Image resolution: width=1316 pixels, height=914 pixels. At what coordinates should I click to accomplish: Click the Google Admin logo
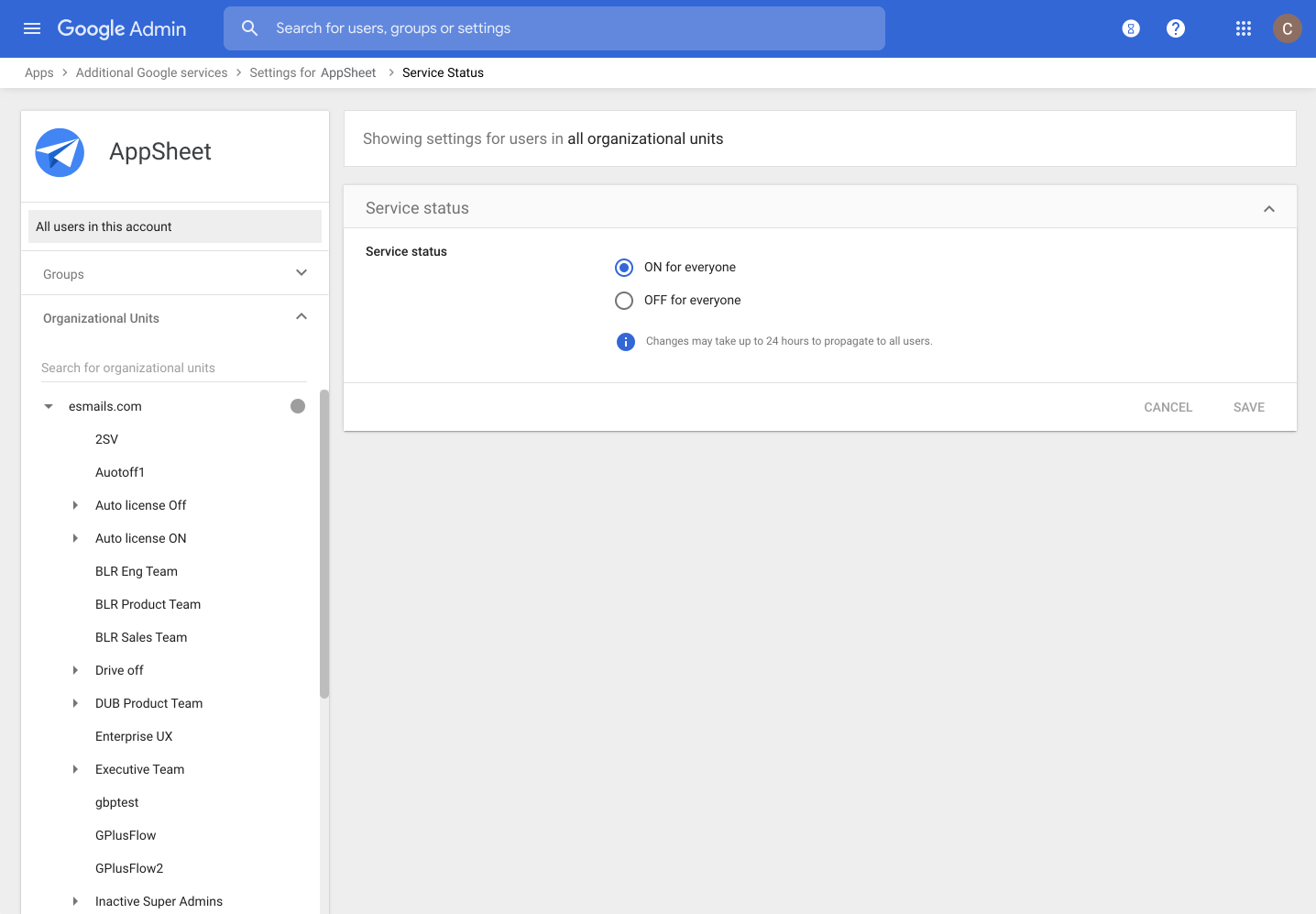coord(122,28)
